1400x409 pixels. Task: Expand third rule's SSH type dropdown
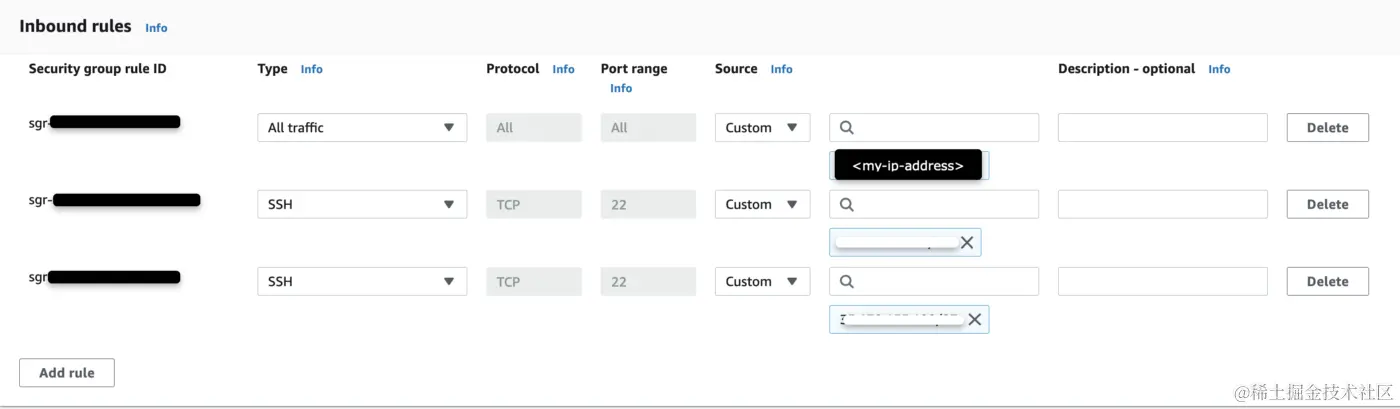click(362, 282)
